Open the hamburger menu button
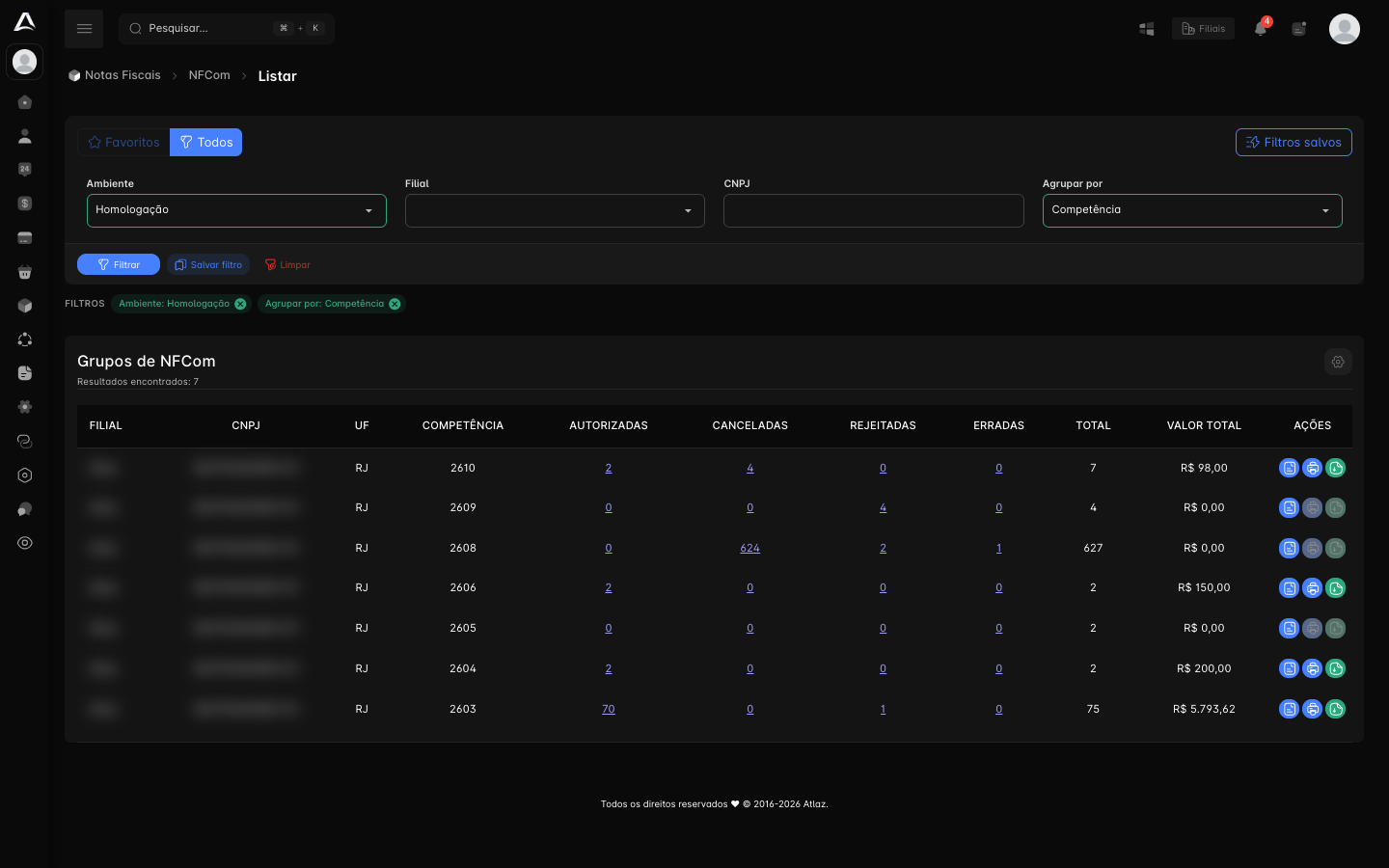 tap(84, 29)
